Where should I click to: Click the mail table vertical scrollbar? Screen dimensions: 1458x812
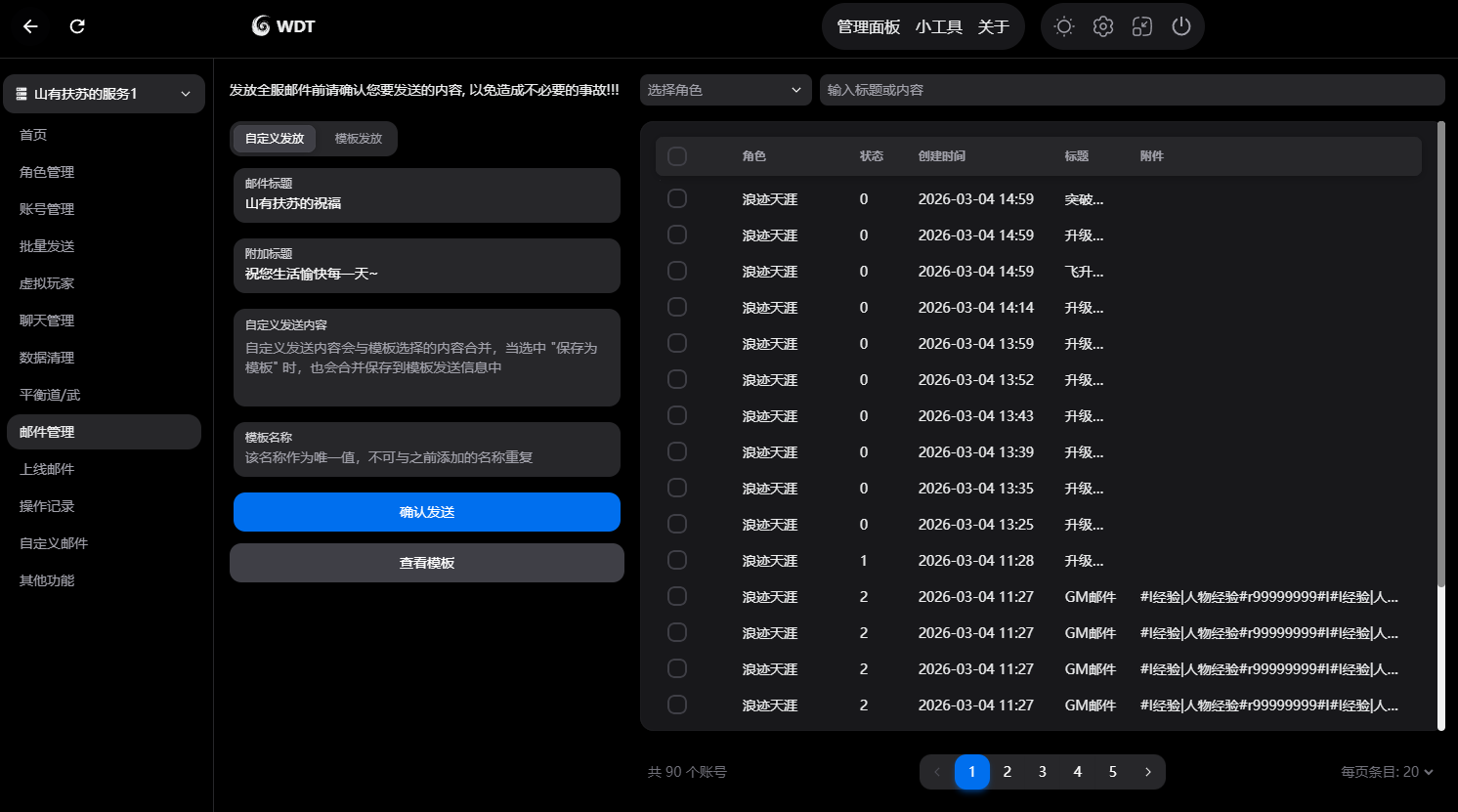1440,352
